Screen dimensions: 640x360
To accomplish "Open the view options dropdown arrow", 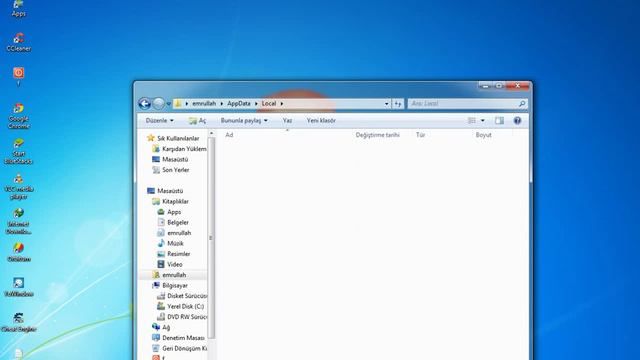I will [482, 120].
